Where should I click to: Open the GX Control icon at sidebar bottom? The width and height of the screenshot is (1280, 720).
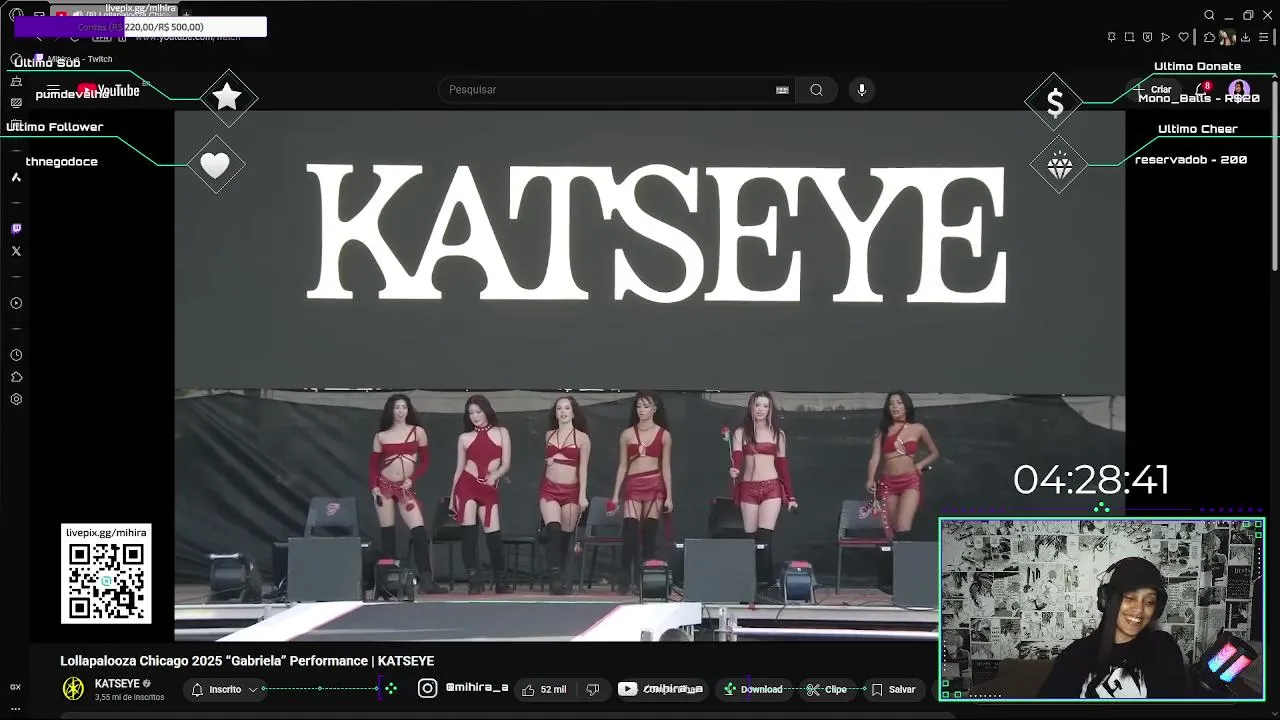(x=15, y=687)
